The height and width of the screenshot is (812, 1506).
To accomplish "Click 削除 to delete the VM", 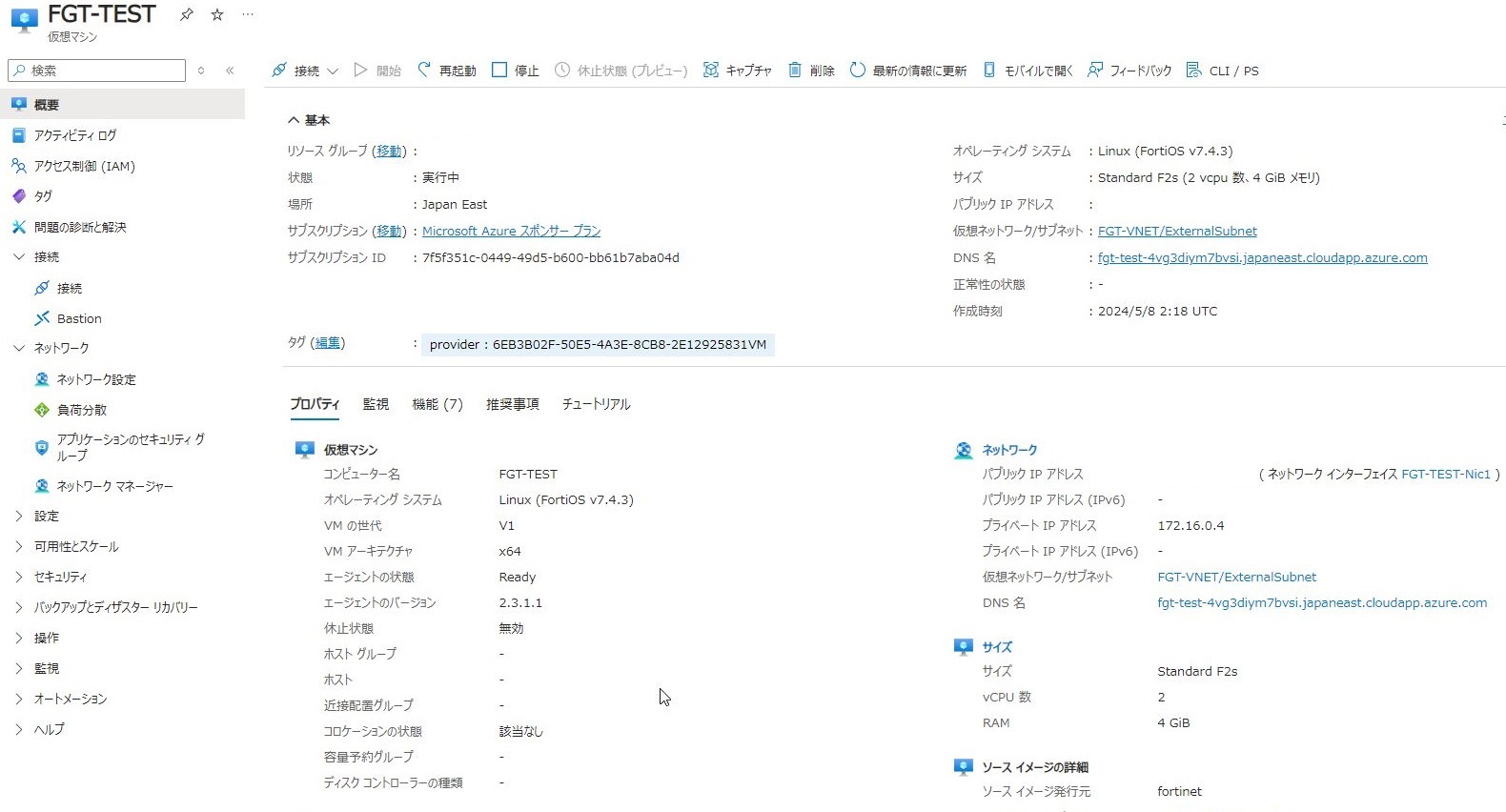I will 811,71.
